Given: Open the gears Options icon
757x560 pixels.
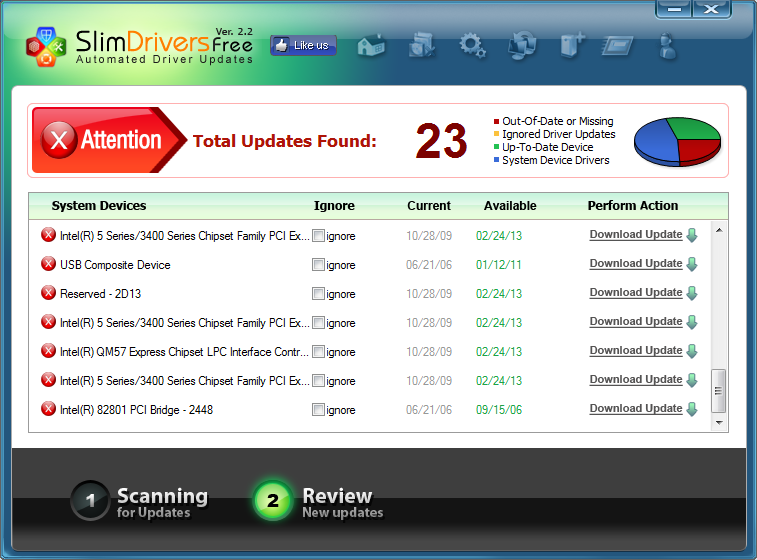Looking at the screenshot, I should [x=471, y=45].
